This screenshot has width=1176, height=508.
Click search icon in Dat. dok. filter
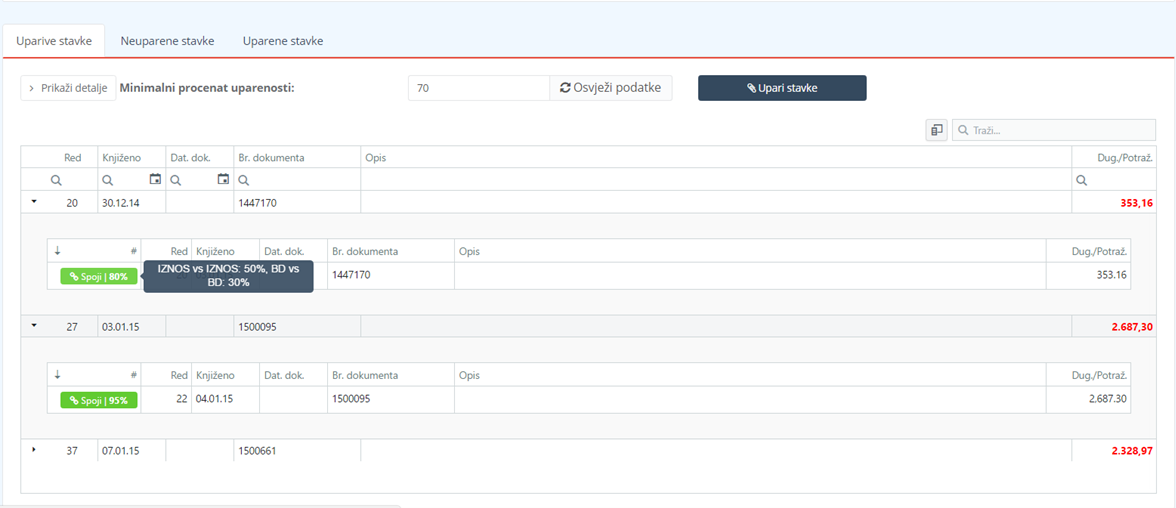175,180
